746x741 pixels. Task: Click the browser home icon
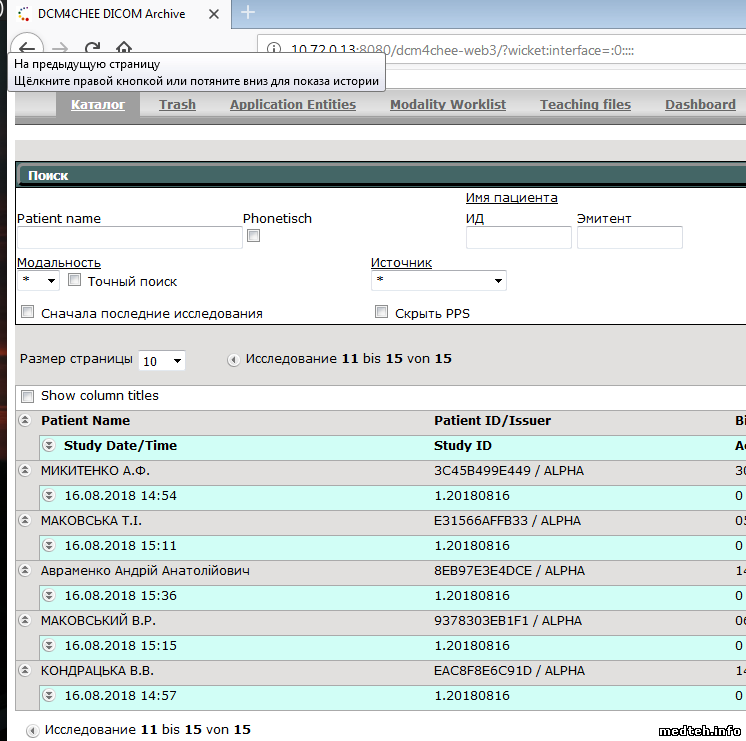(123, 47)
